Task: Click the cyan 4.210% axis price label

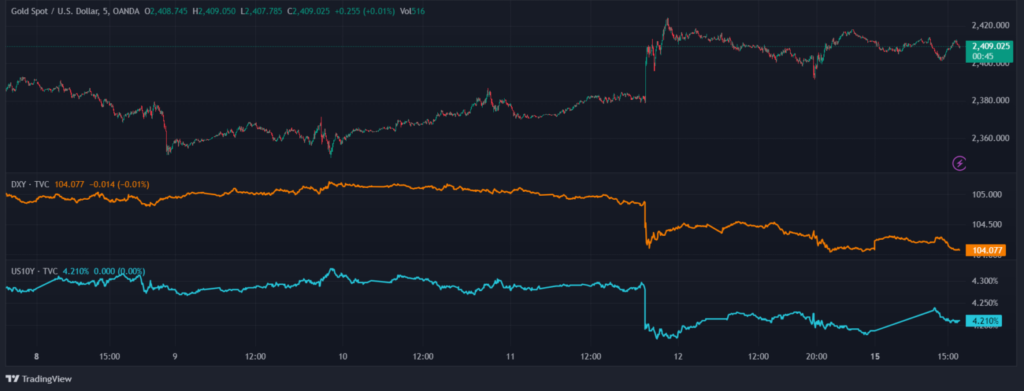Action: tap(983, 321)
